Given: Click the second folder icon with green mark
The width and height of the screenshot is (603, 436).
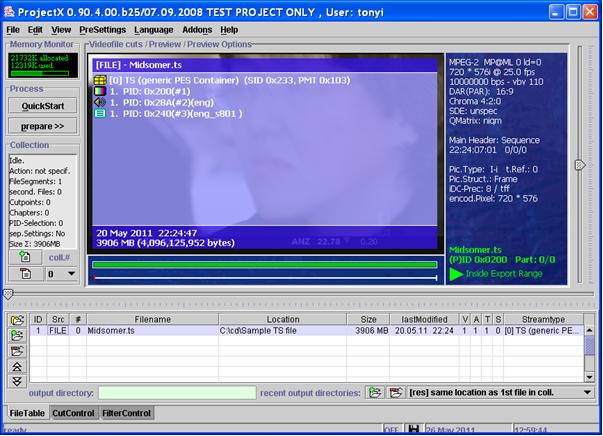Looking at the screenshot, I should pos(17,336).
